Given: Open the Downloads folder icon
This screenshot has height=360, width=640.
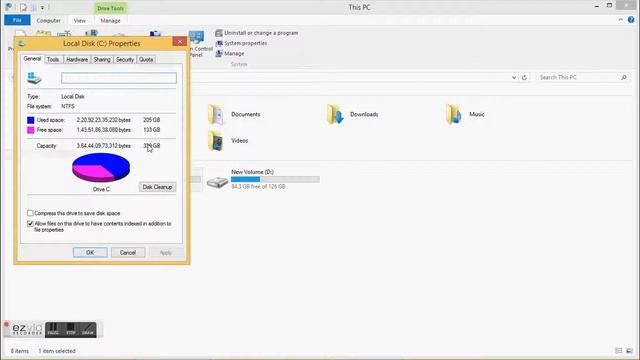Looking at the screenshot, I should (x=335, y=114).
